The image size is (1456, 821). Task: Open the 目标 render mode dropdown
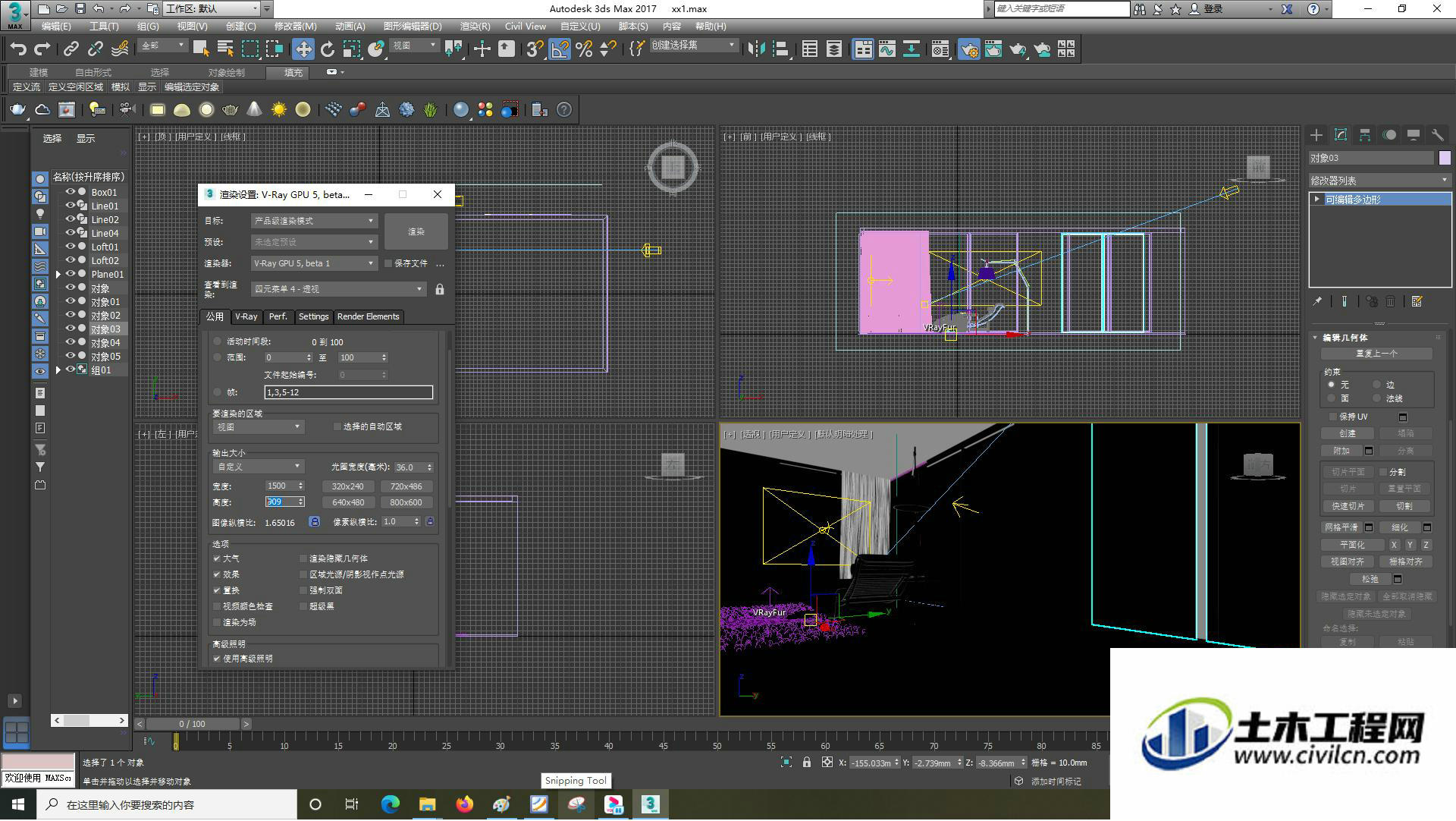(314, 222)
